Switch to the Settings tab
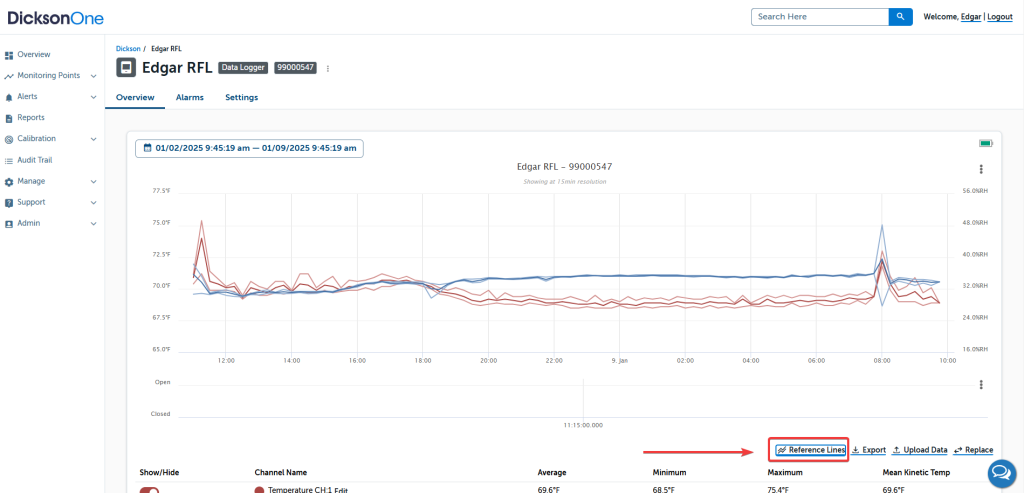 tap(241, 98)
